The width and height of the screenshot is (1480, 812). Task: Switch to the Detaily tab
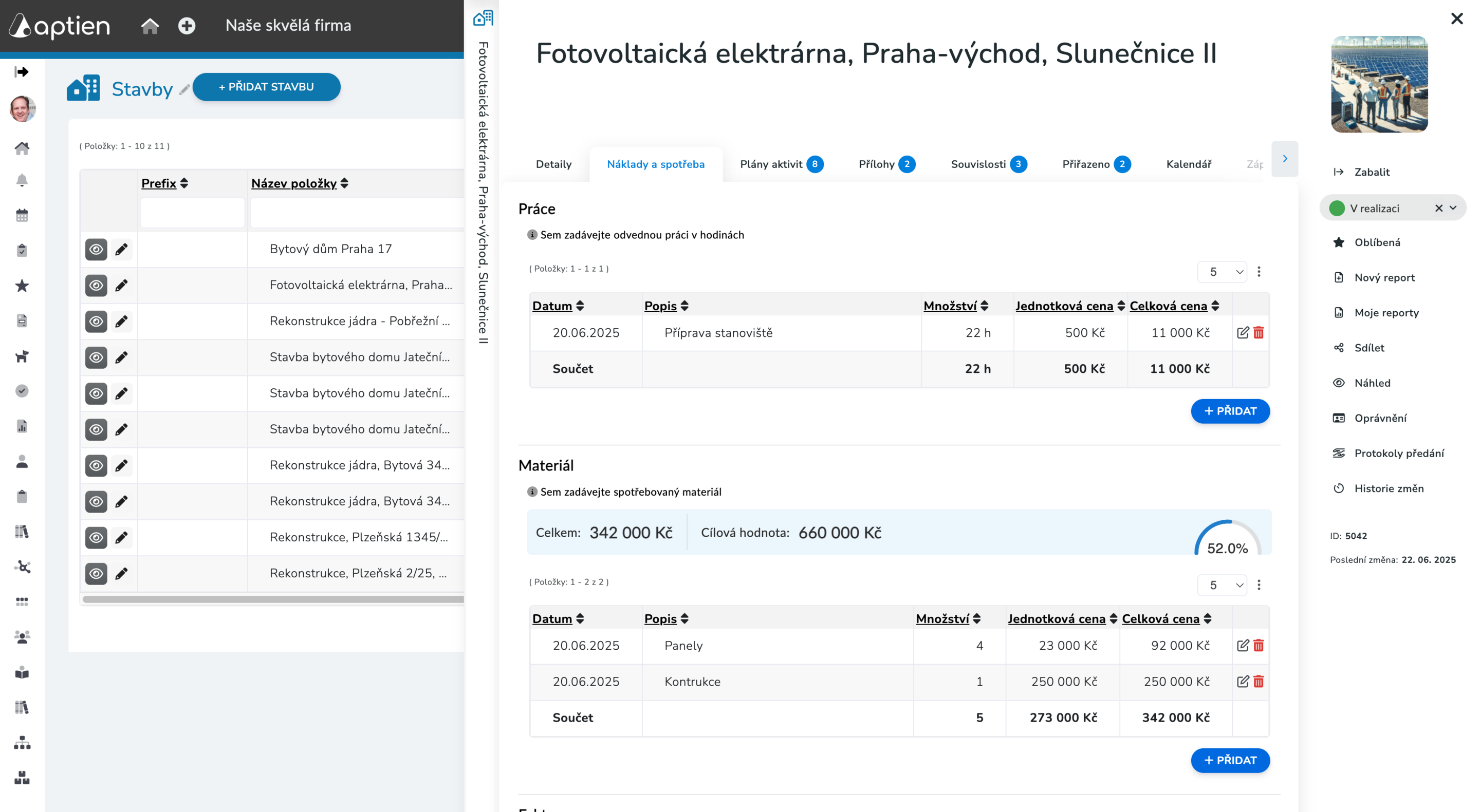[553, 164]
